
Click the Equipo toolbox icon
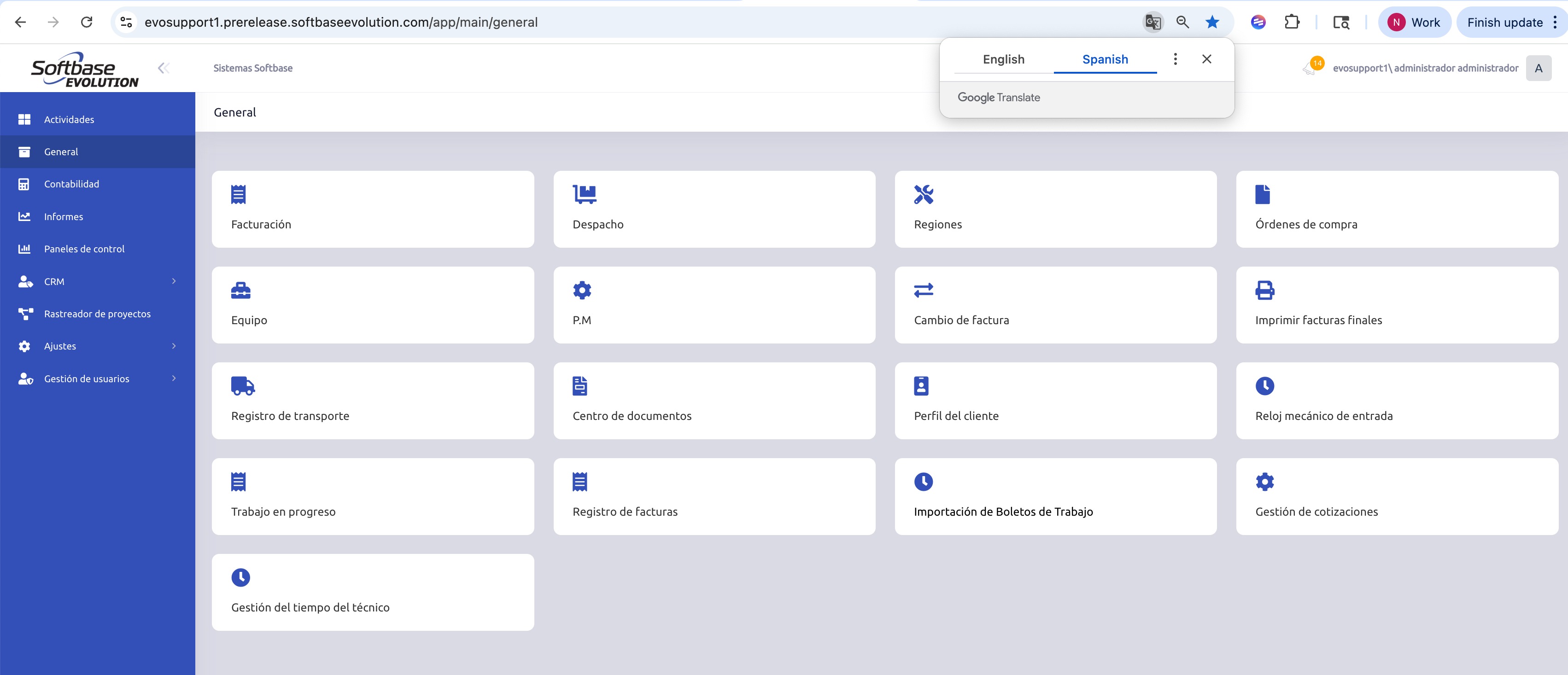pyautogui.click(x=240, y=291)
